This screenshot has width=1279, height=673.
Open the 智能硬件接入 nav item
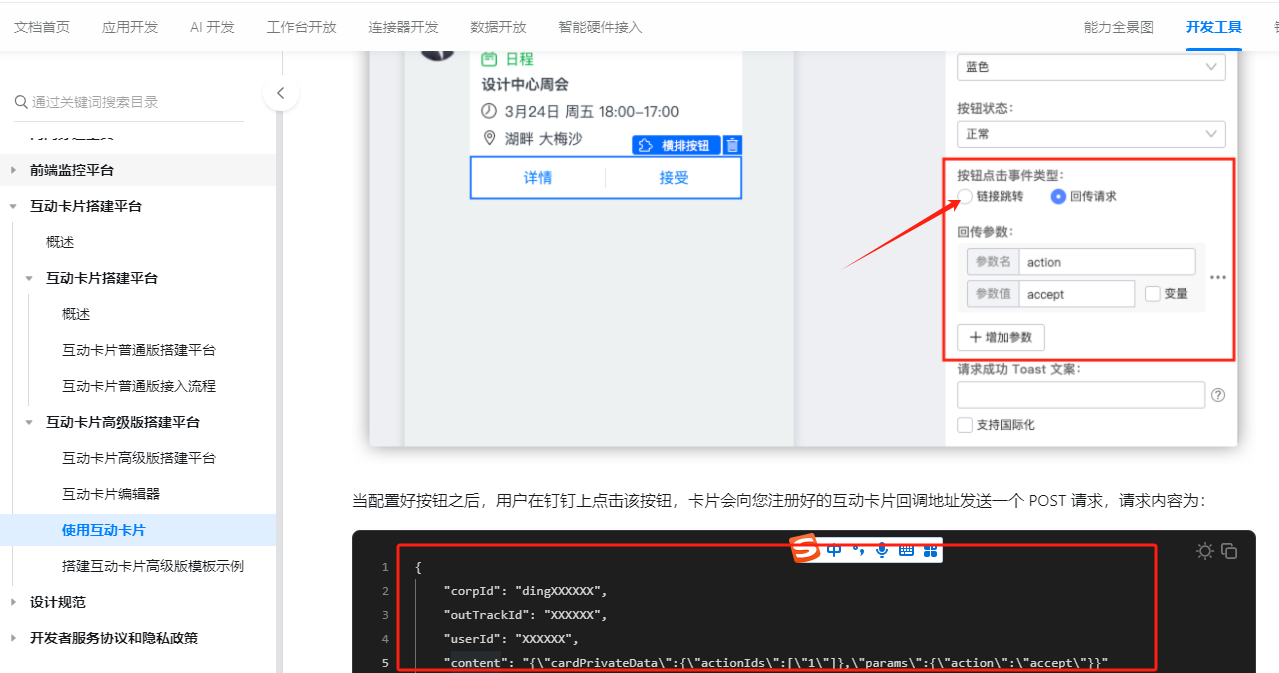(x=600, y=27)
